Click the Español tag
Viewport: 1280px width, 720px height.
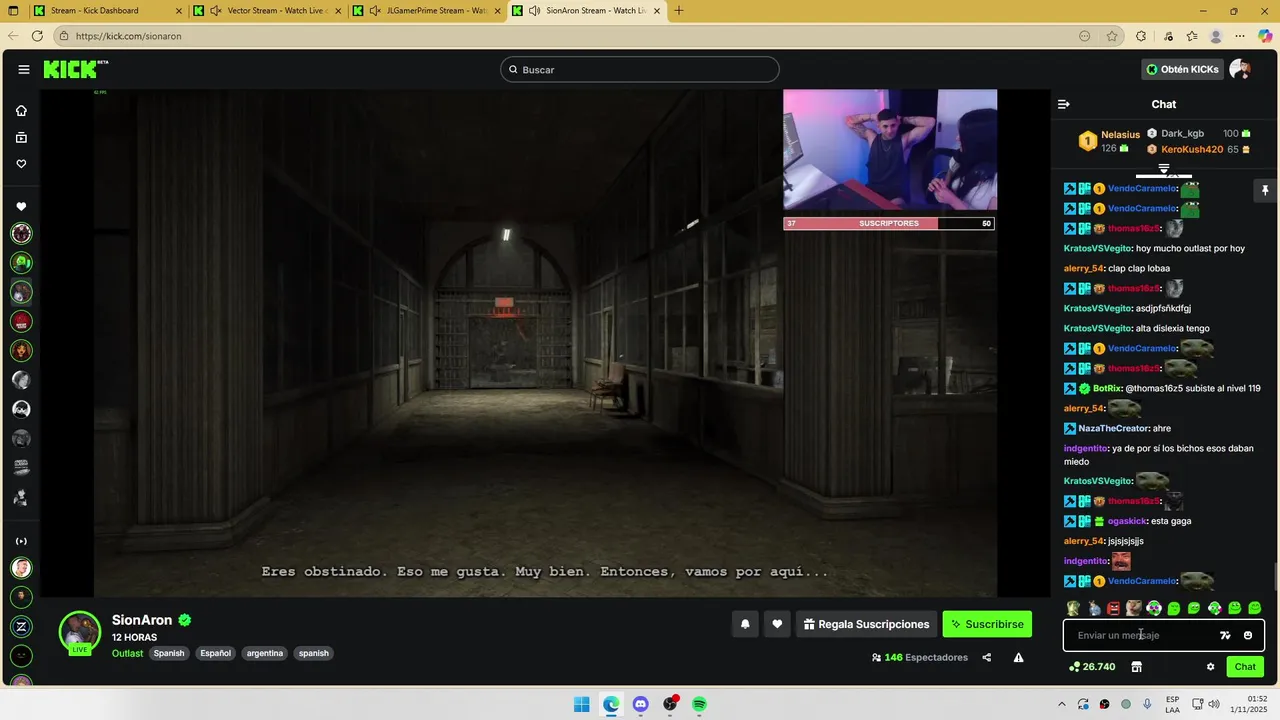coord(215,653)
